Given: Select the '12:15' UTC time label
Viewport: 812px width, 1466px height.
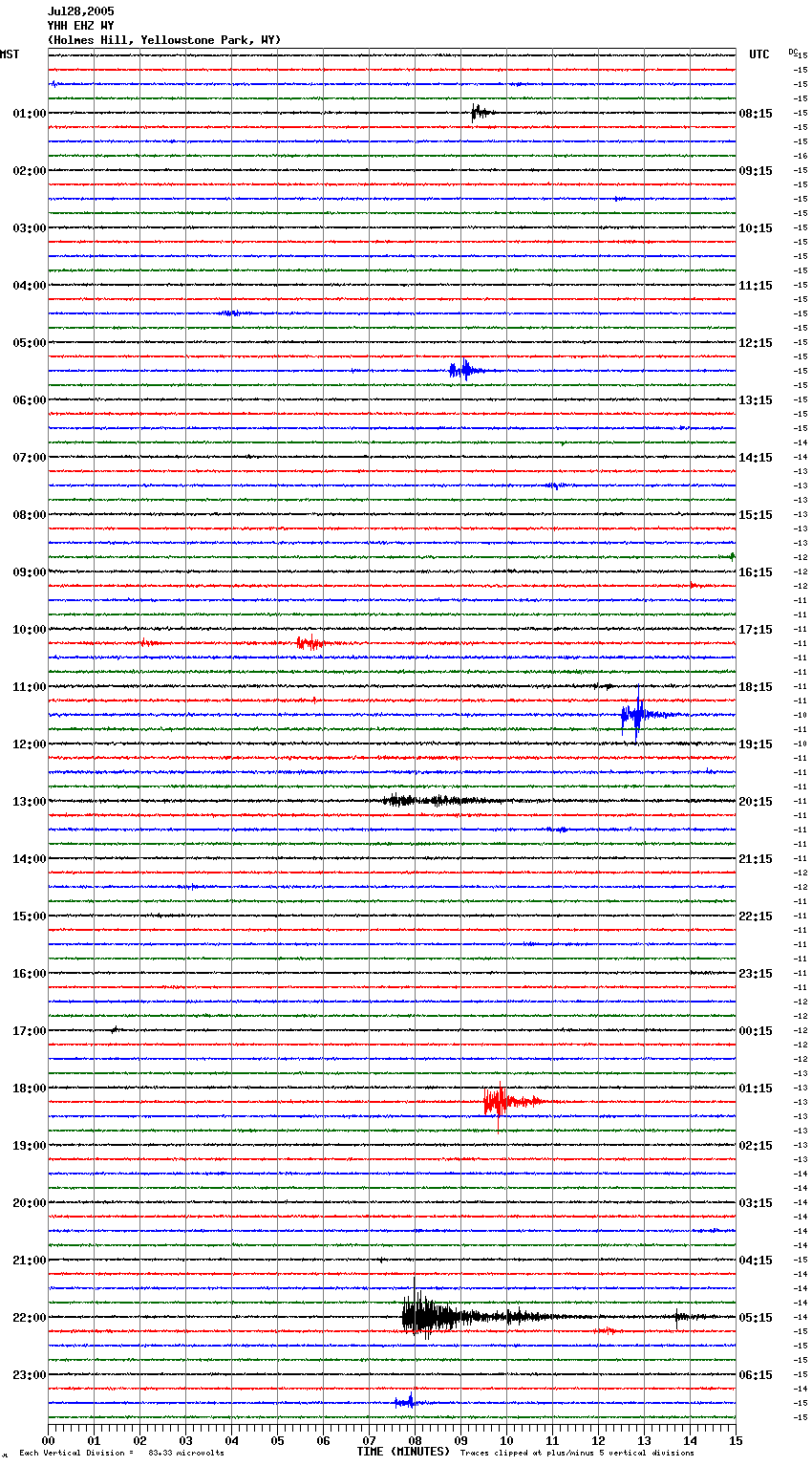Looking at the screenshot, I should coord(756,343).
